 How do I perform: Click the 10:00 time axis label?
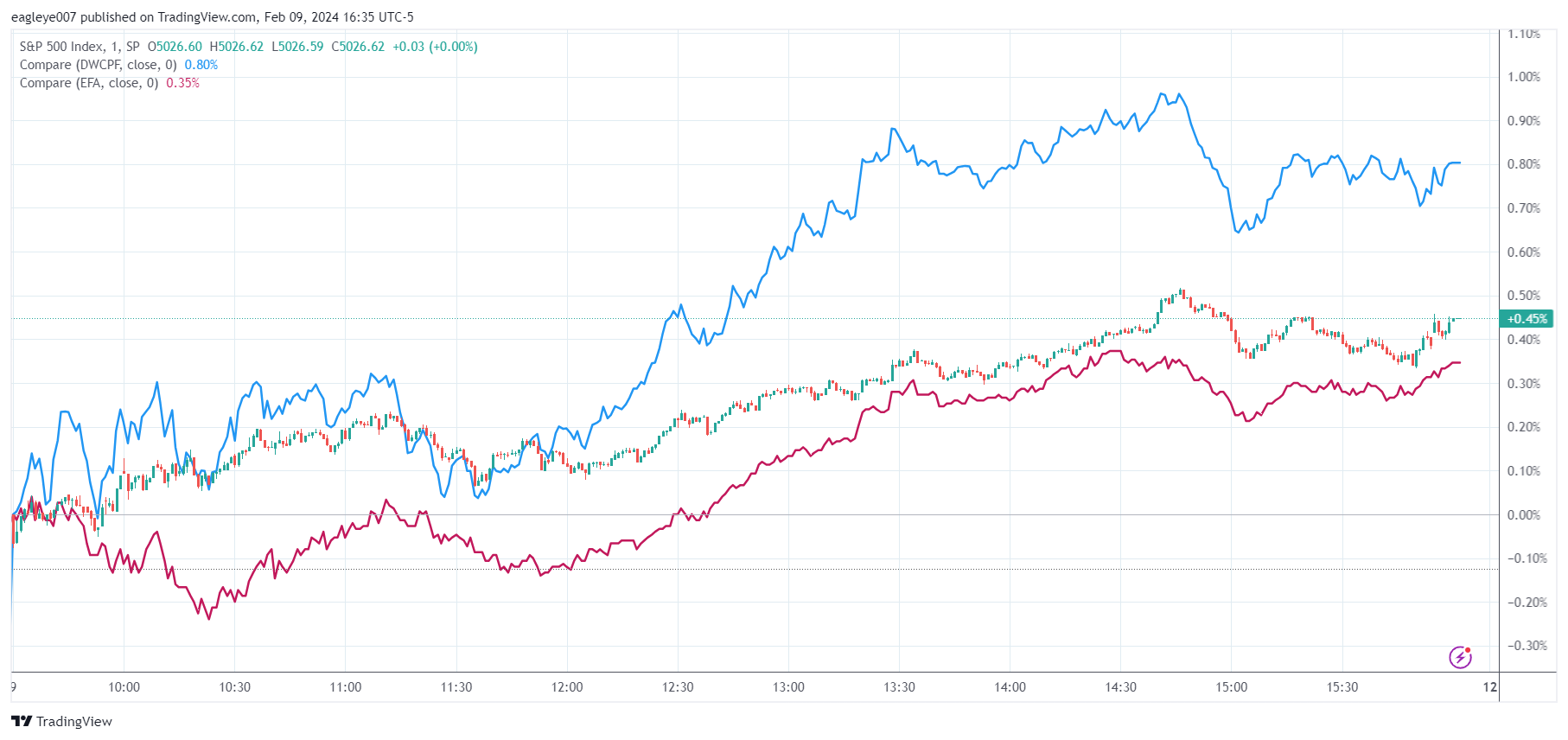(x=124, y=687)
